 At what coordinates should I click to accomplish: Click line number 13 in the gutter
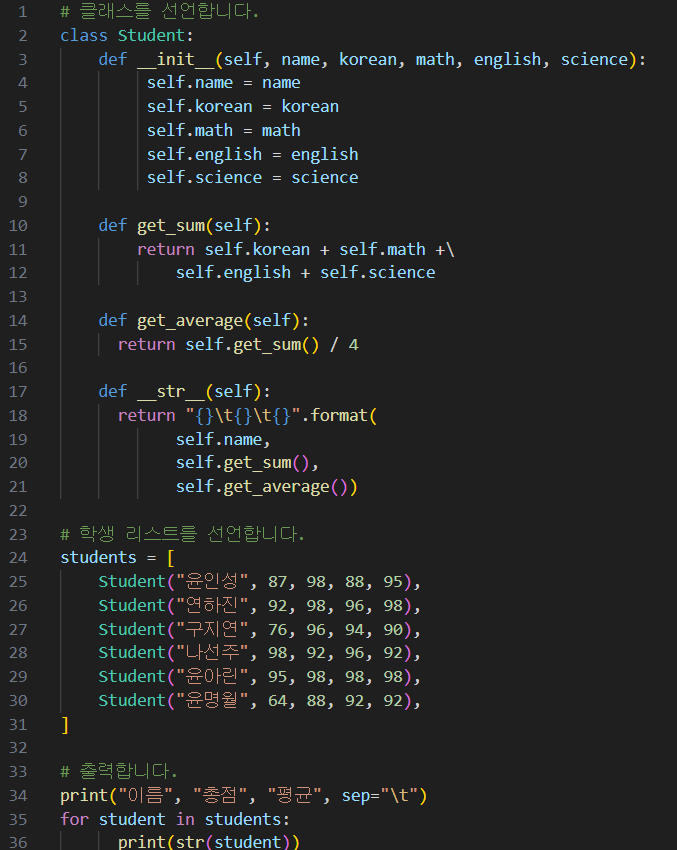18,297
